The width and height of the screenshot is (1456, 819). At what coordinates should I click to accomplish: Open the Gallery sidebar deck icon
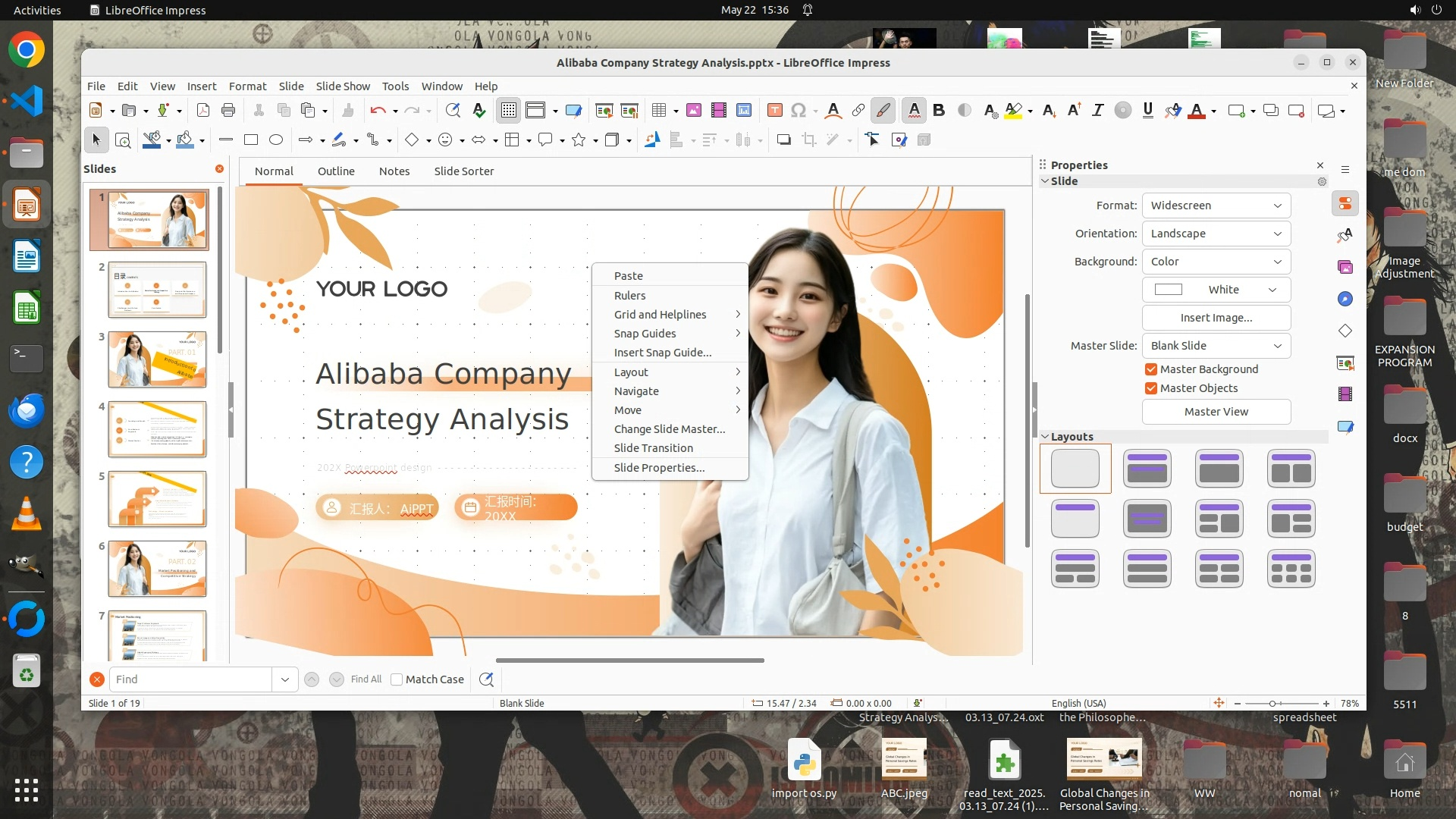1345,267
